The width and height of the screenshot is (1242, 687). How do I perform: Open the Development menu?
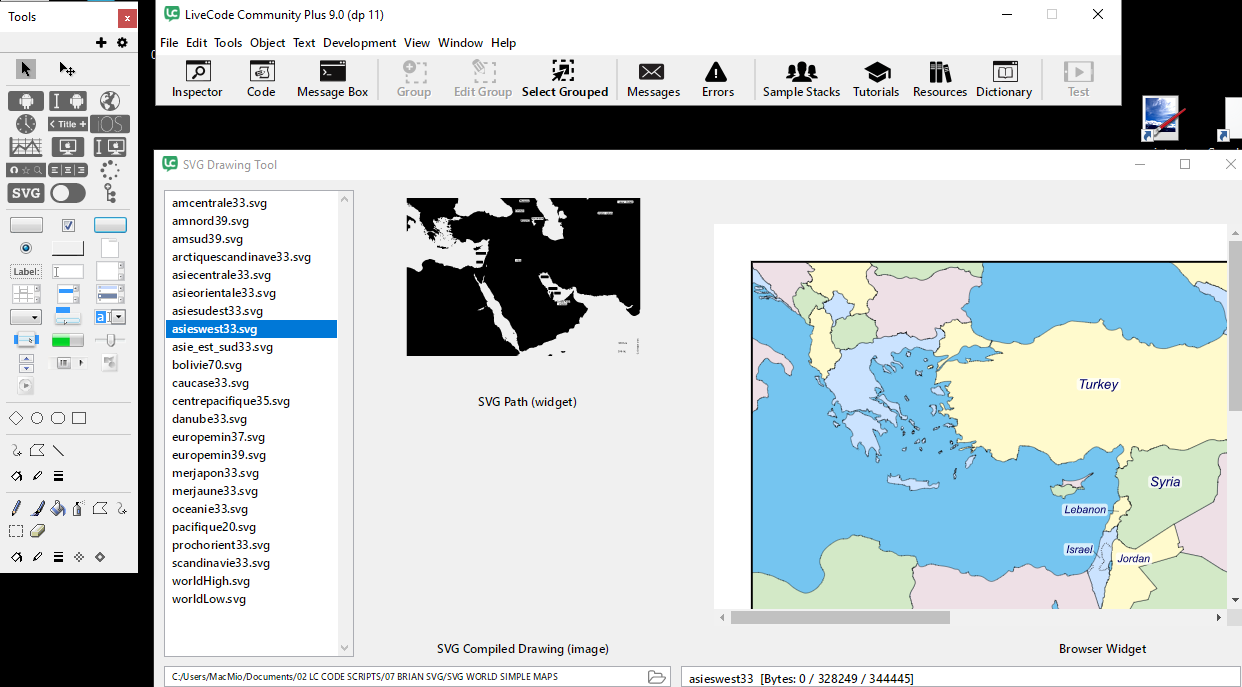point(359,43)
